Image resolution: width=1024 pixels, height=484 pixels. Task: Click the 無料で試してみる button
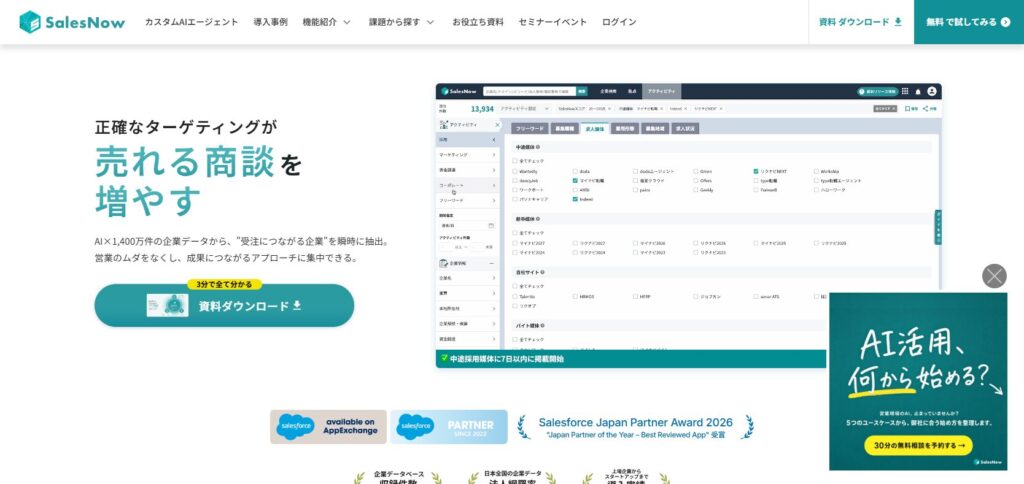tap(968, 22)
